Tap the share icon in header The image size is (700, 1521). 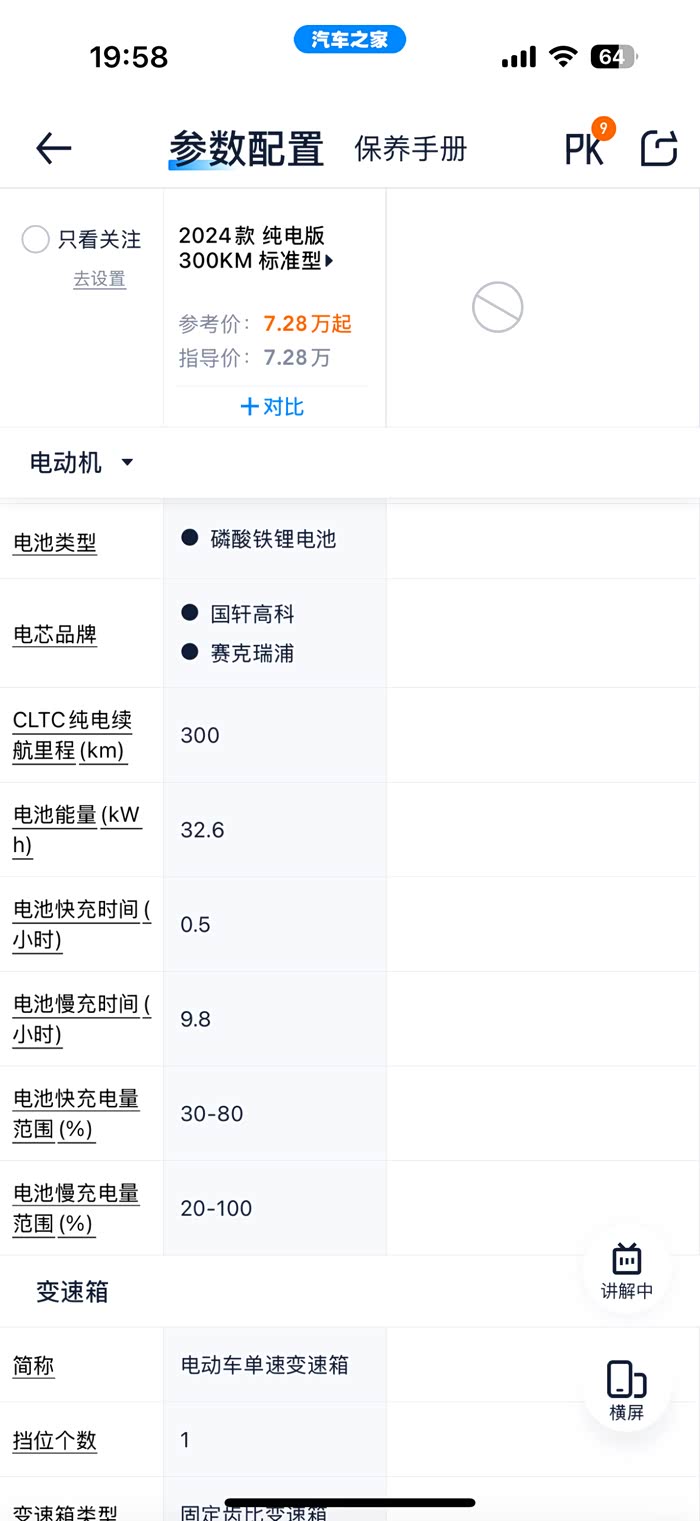[659, 149]
